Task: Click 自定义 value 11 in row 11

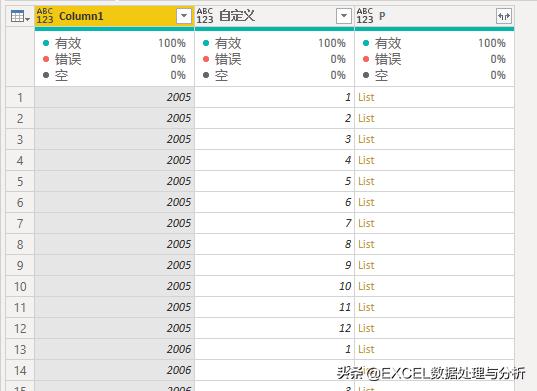Action: [274, 307]
